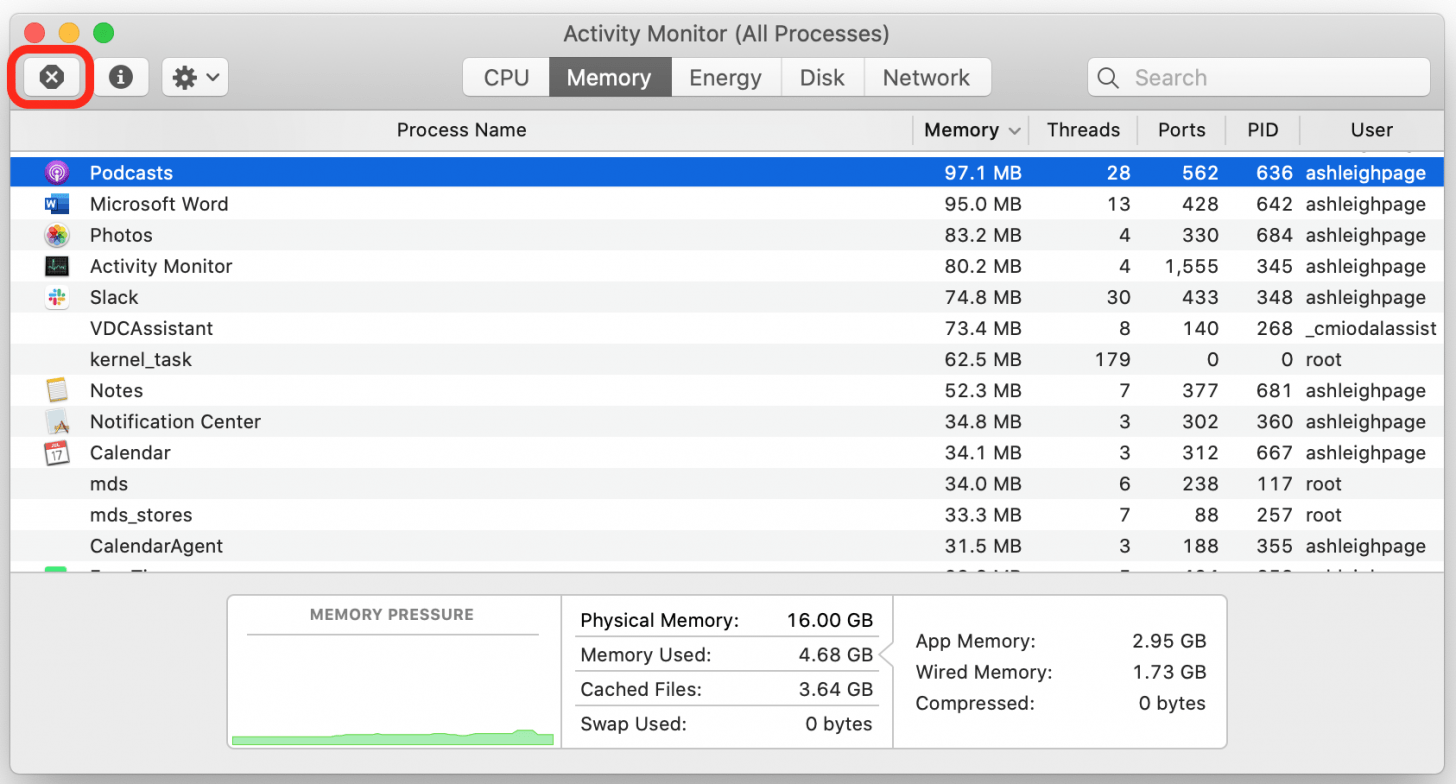Click the Calendar app icon
Viewport: 1456px width, 784px height.
pyautogui.click(x=57, y=453)
